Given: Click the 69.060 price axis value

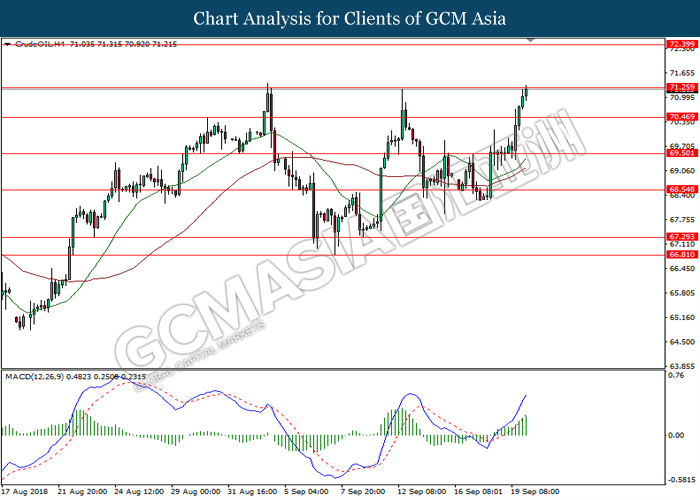Looking at the screenshot, I should point(683,171).
